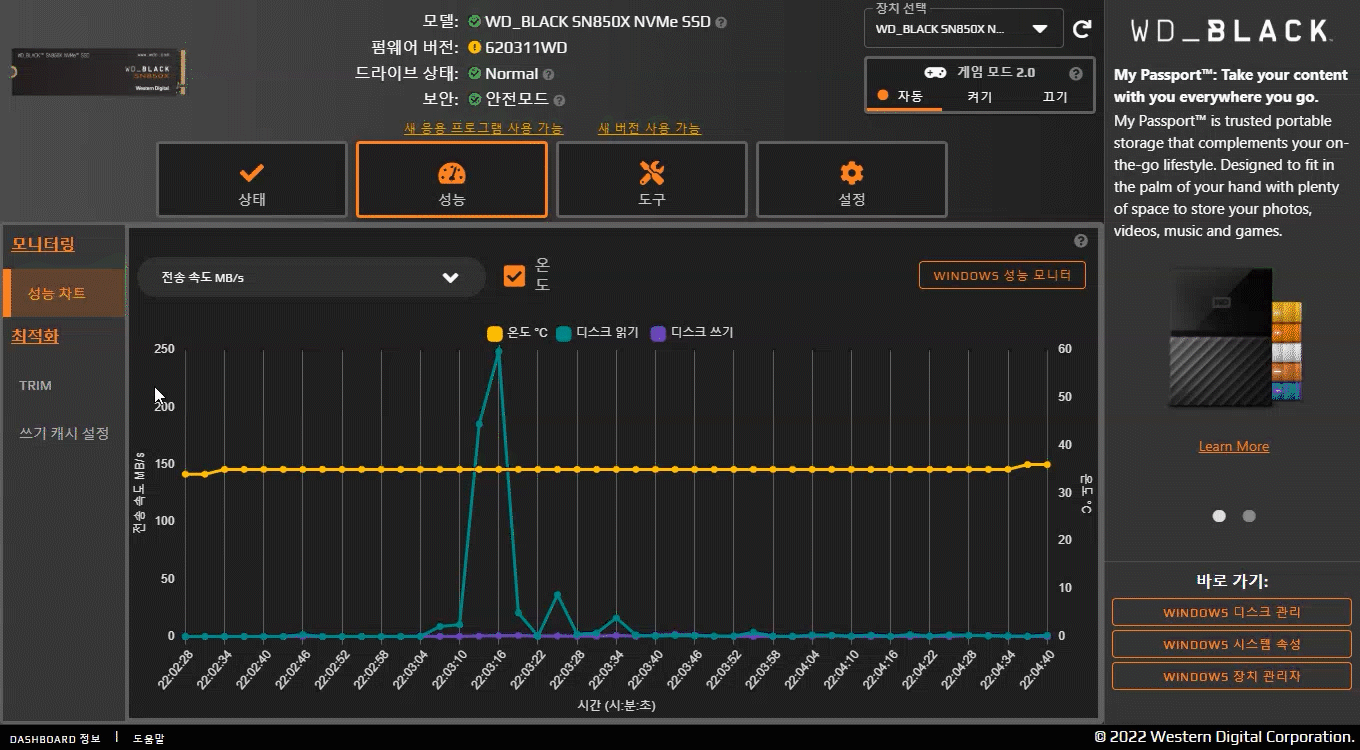Click the game controller icon

click(936, 73)
